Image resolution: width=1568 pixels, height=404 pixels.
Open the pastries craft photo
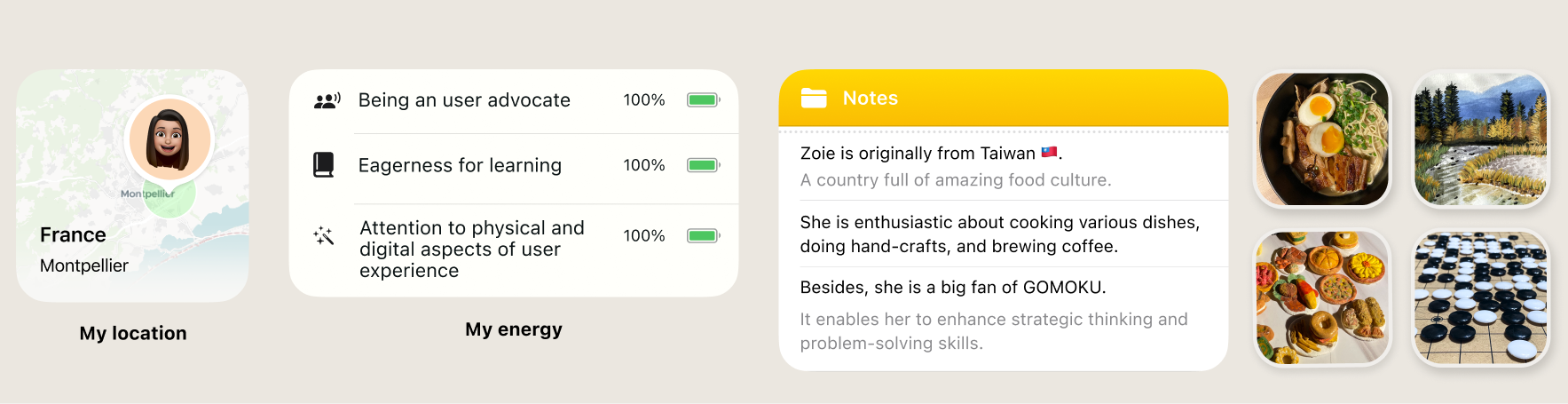1322,297
